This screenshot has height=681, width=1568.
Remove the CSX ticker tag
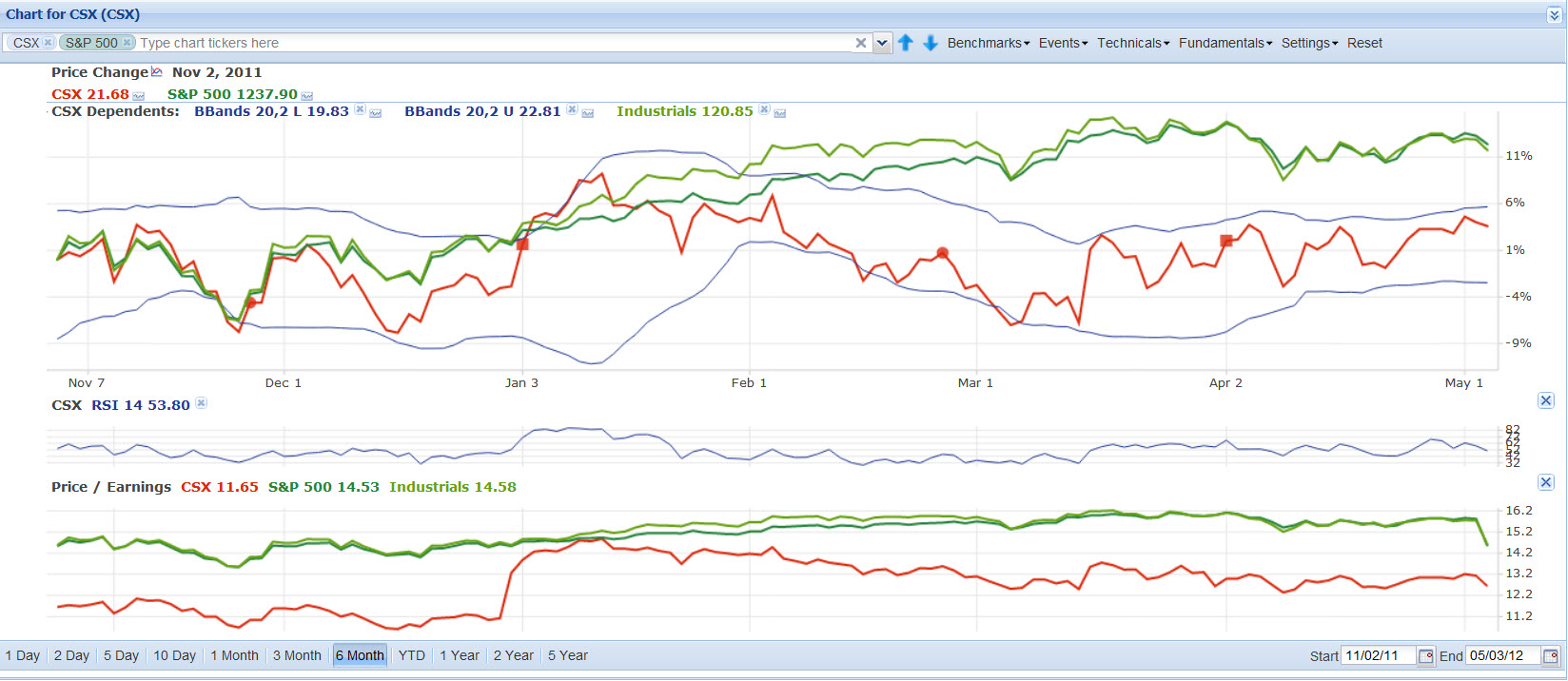coord(48,43)
